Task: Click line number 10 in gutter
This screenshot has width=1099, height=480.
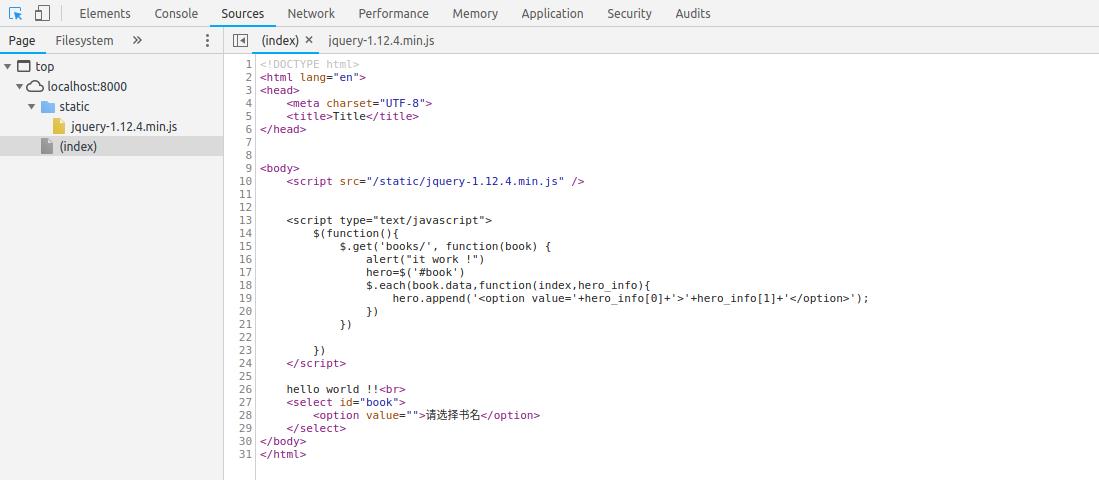Action: 245,181
